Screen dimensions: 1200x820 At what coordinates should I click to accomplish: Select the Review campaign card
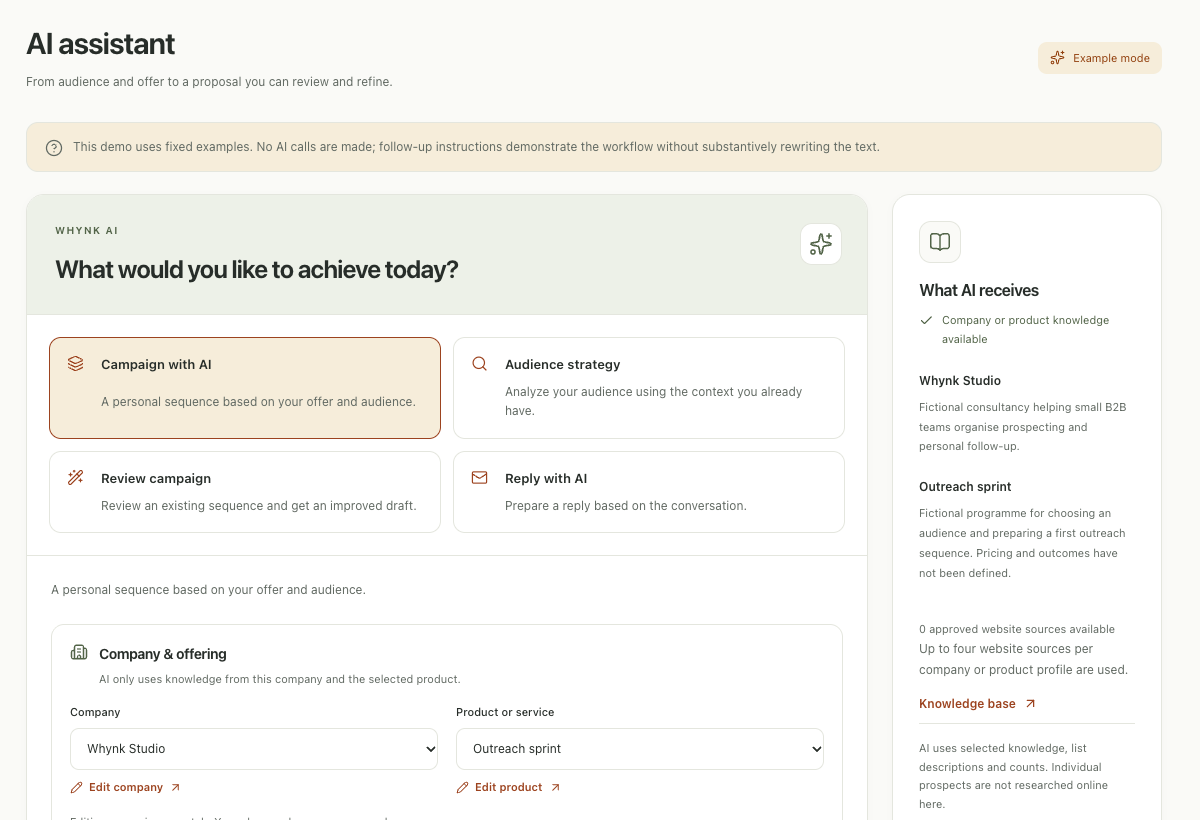(x=245, y=492)
